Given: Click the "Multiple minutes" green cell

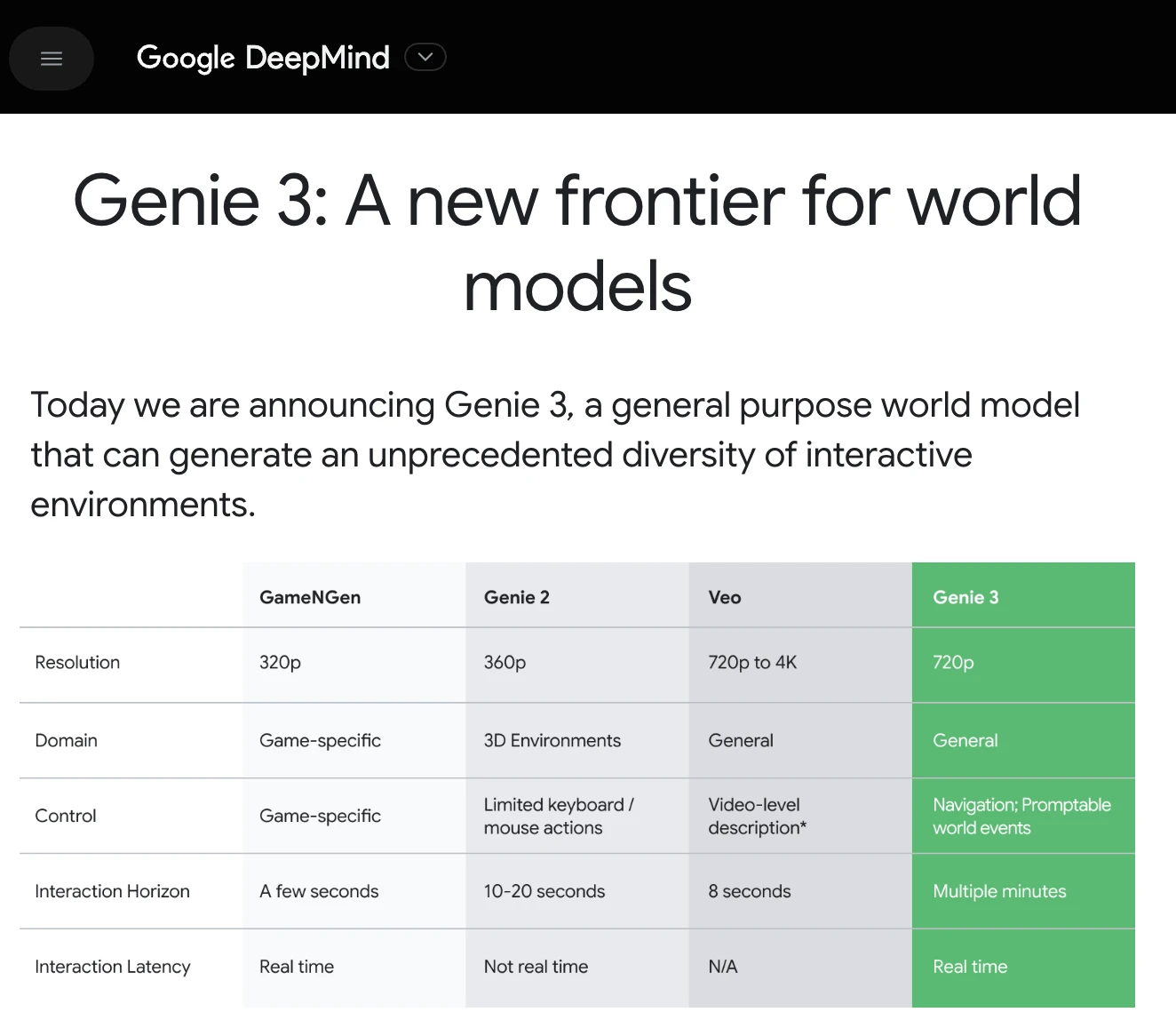Looking at the screenshot, I should (999, 891).
